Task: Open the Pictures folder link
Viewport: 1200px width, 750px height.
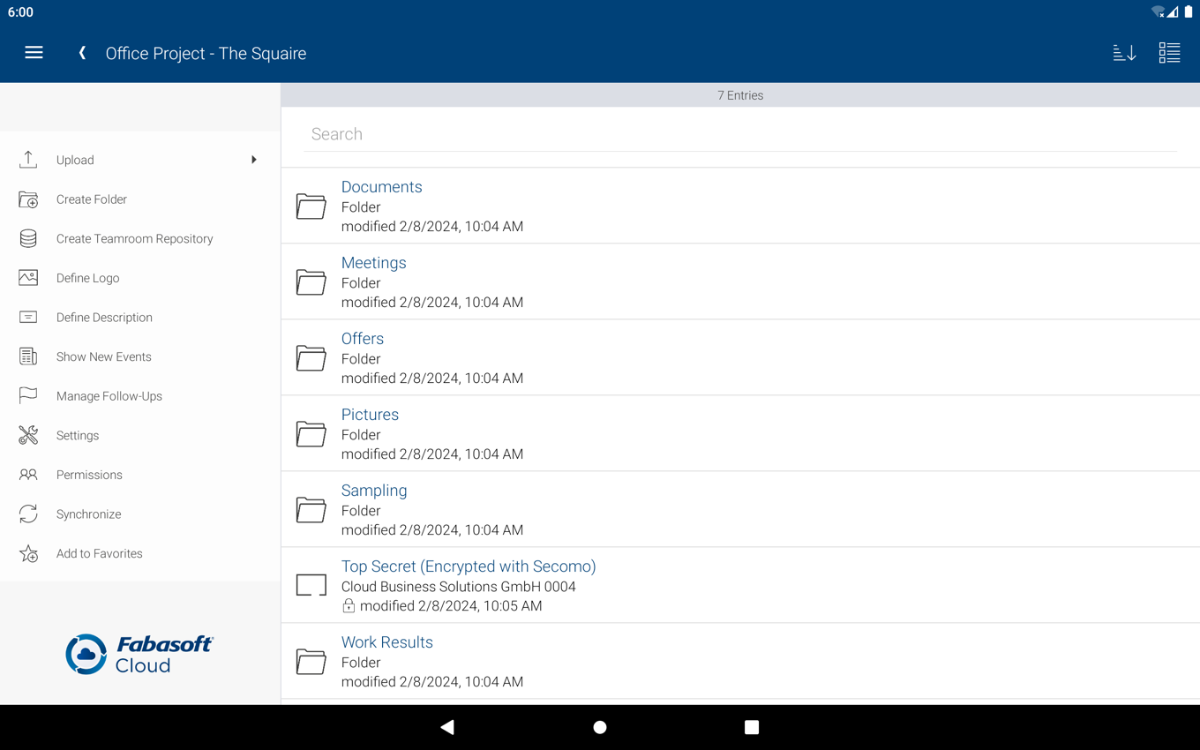Action: pyautogui.click(x=370, y=415)
